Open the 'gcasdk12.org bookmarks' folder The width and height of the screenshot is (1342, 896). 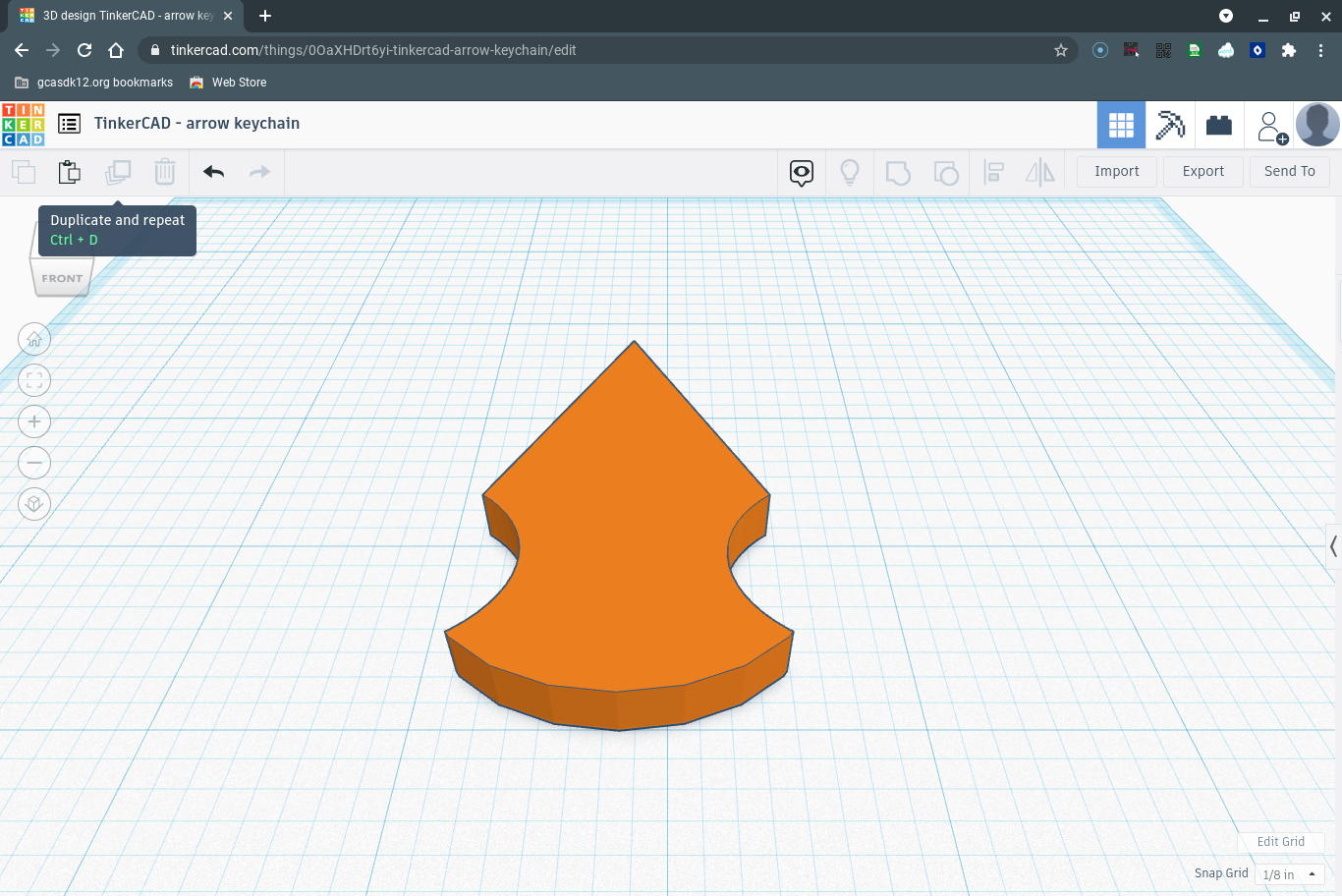coord(94,83)
